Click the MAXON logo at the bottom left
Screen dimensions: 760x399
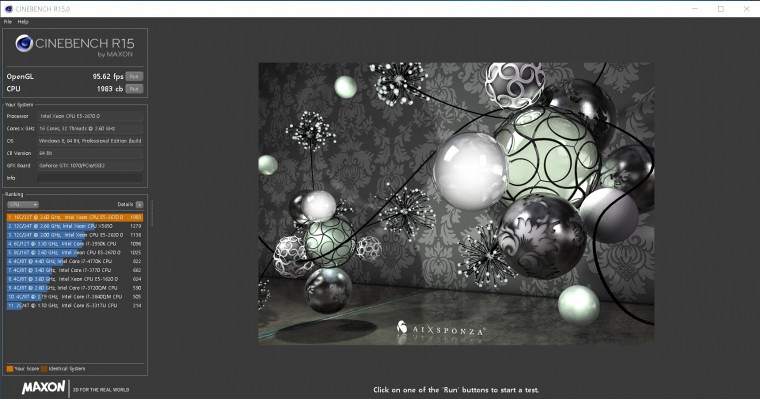click(43, 387)
